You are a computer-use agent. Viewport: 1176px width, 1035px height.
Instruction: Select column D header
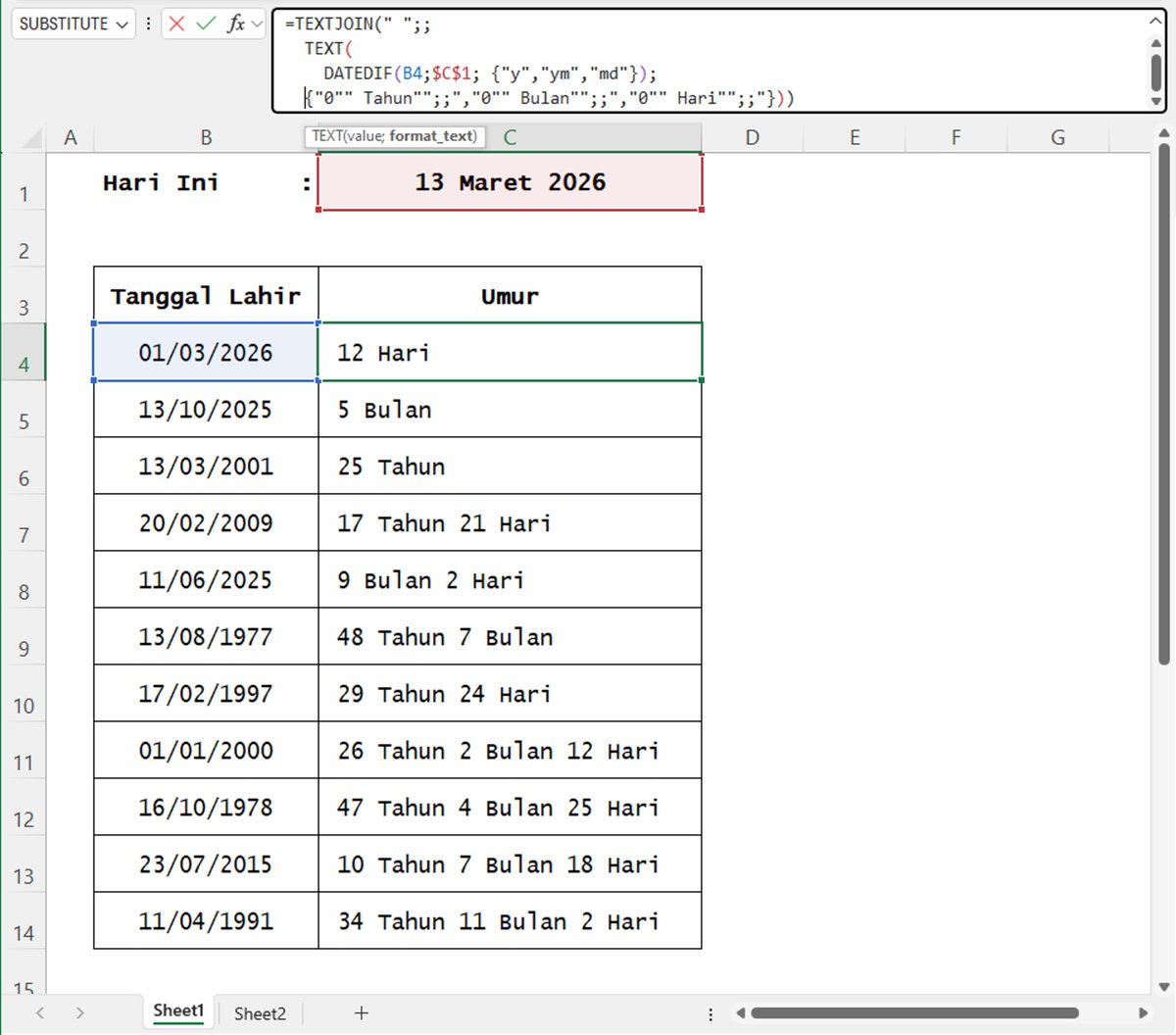[x=752, y=138]
